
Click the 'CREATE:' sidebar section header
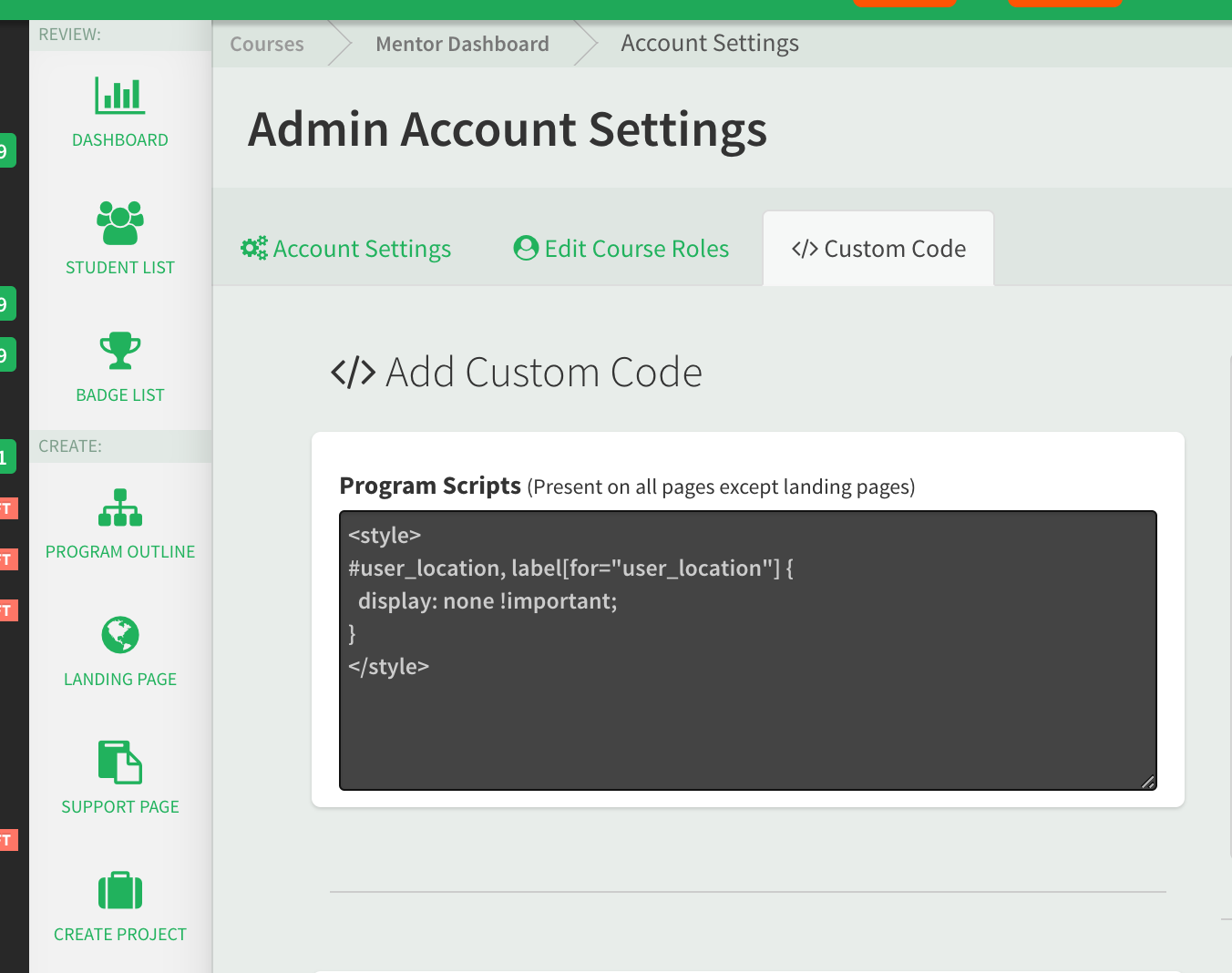[x=70, y=446]
